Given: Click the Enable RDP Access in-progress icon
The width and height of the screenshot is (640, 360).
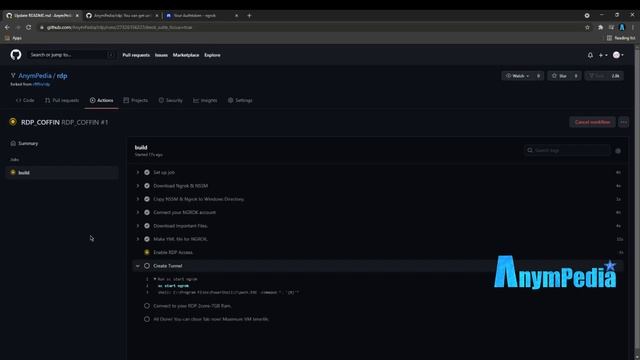Looking at the screenshot, I should point(147,252).
